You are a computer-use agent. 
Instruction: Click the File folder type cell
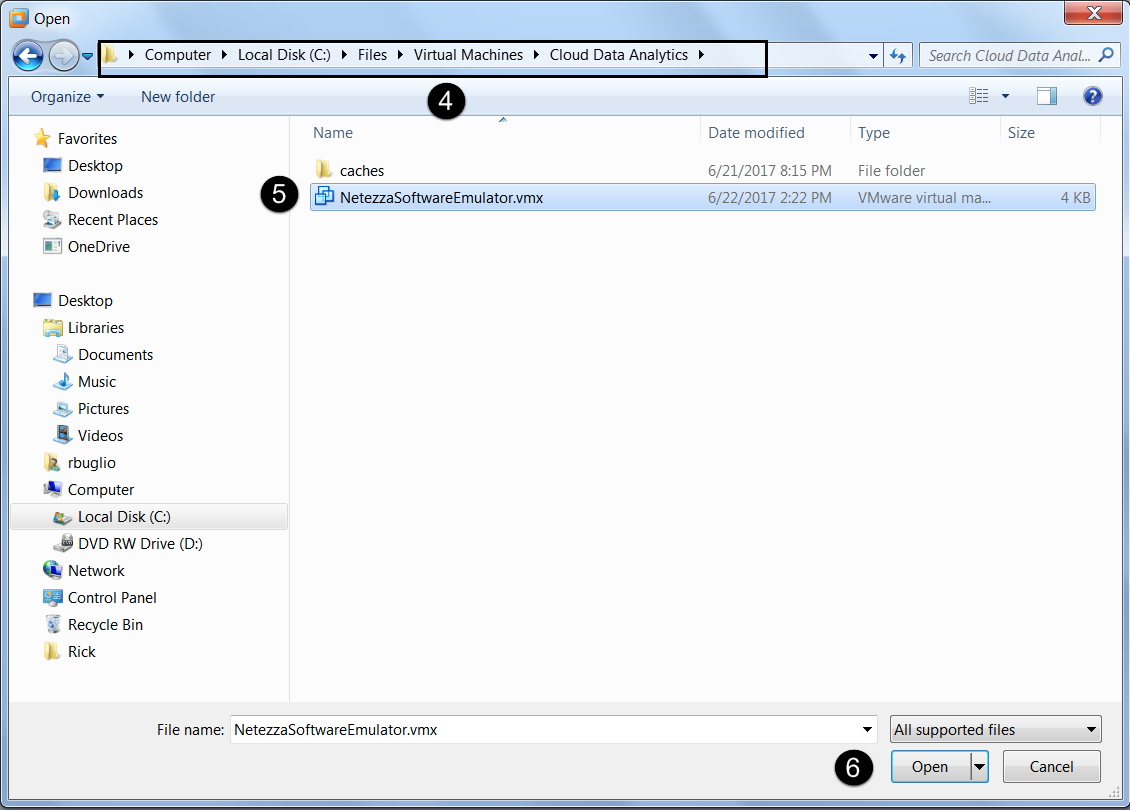pos(891,171)
